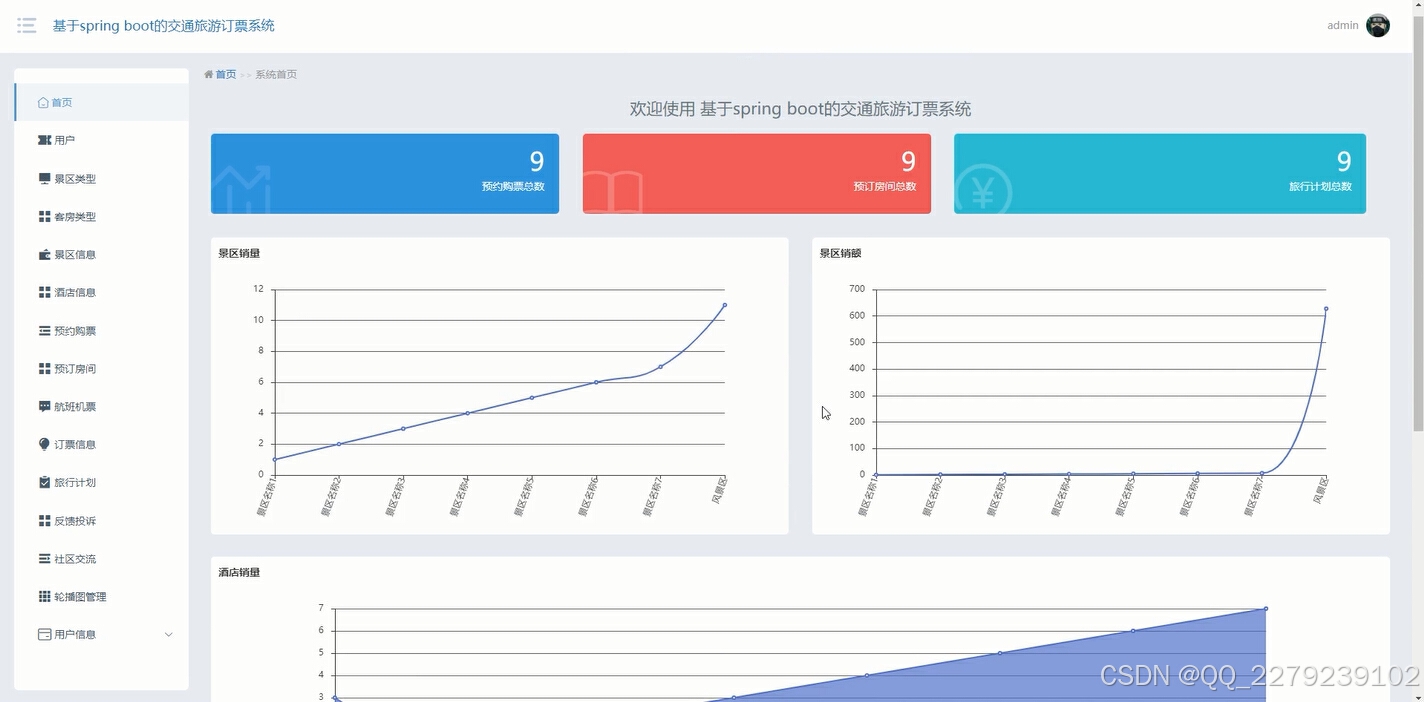This screenshot has width=1424, height=702.
Task: Open 预订房间 in the sidebar
Action: point(101,369)
